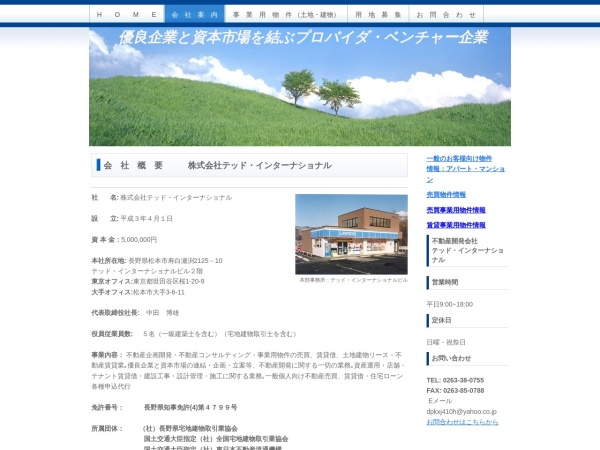Click the お問合わせはこちらから link
The height and width of the screenshot is (450, 600).
[x=462, y=422]
